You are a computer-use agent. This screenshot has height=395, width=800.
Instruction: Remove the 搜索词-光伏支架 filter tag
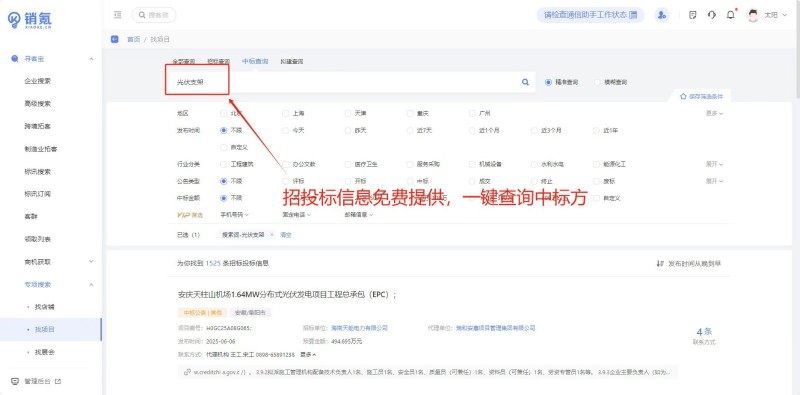point(271,235)
